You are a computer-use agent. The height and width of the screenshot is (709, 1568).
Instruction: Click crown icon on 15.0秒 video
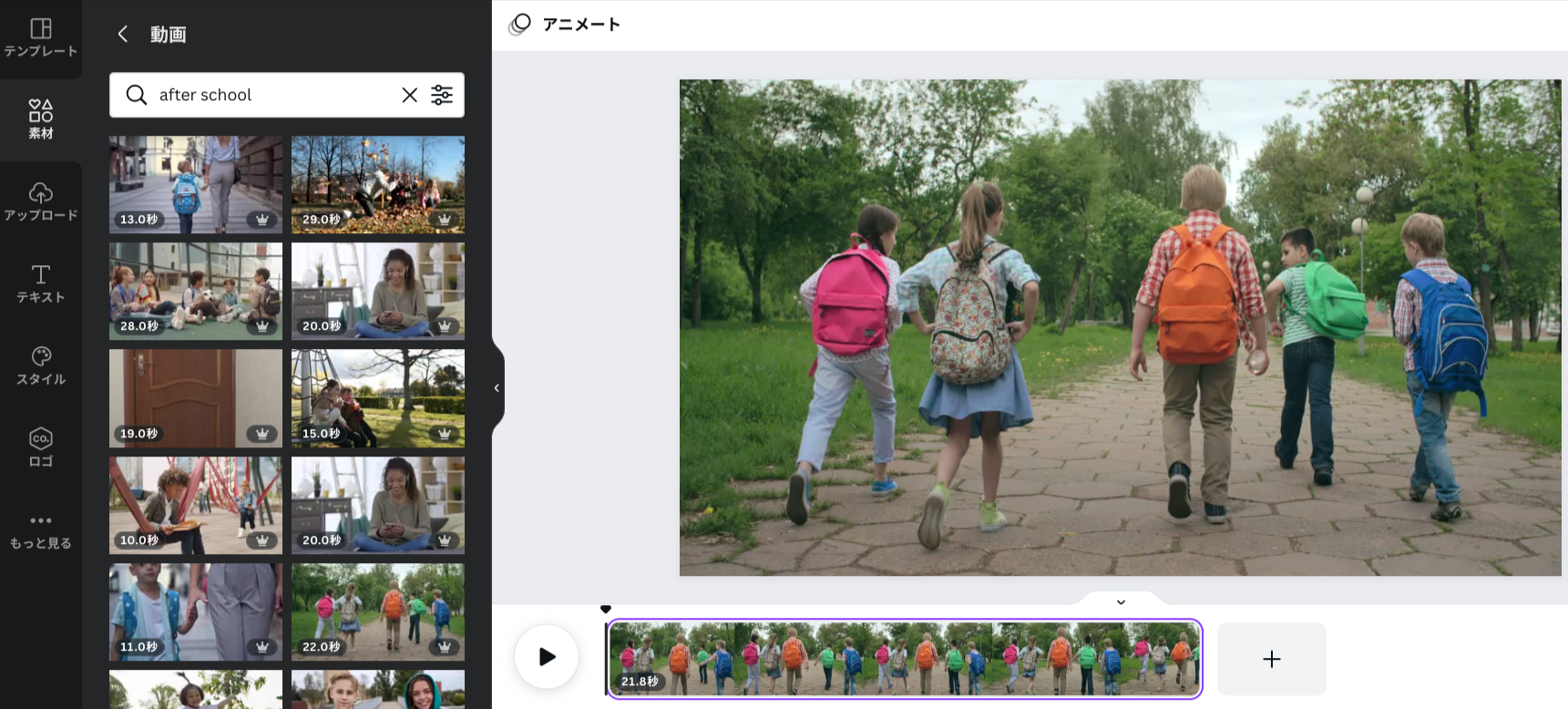coord(445,434)
